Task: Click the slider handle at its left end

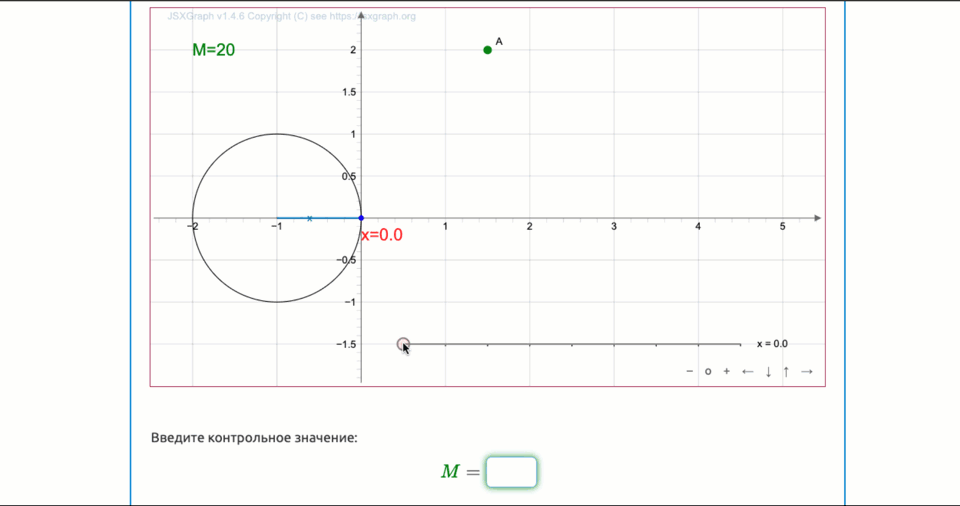Action: click(x=403, y=344)
